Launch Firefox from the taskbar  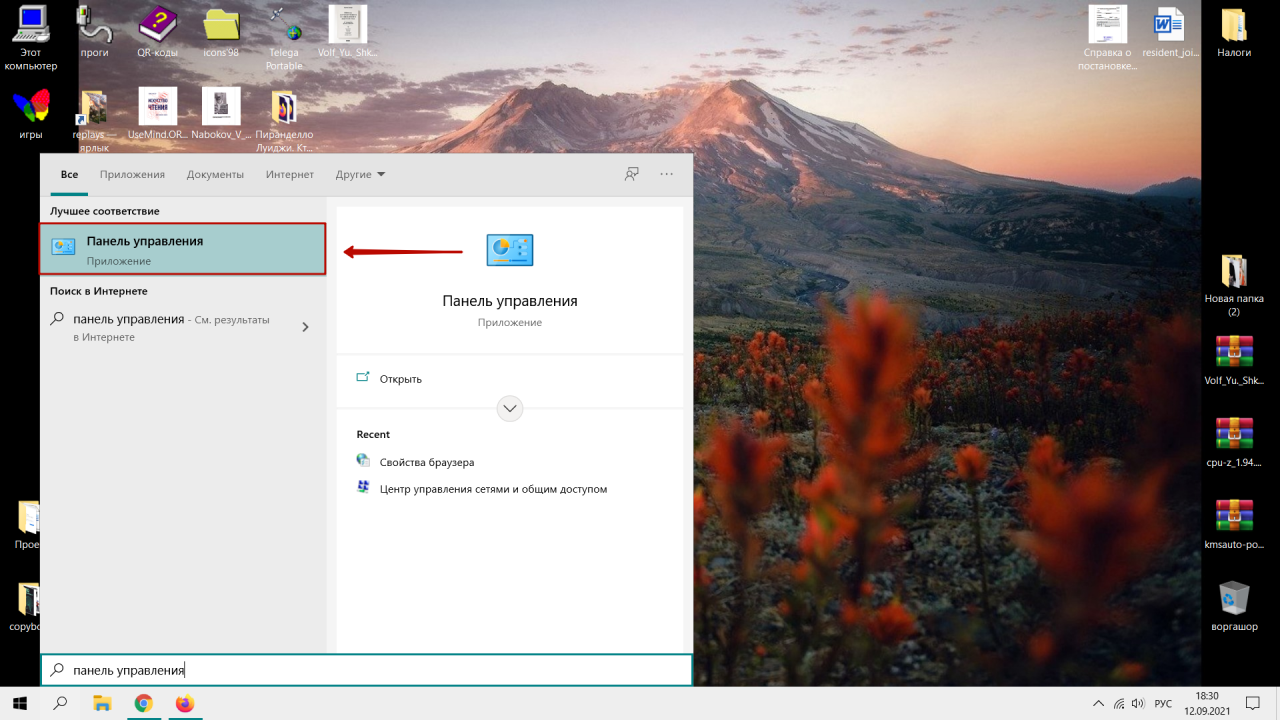click(x=184, y=703)
